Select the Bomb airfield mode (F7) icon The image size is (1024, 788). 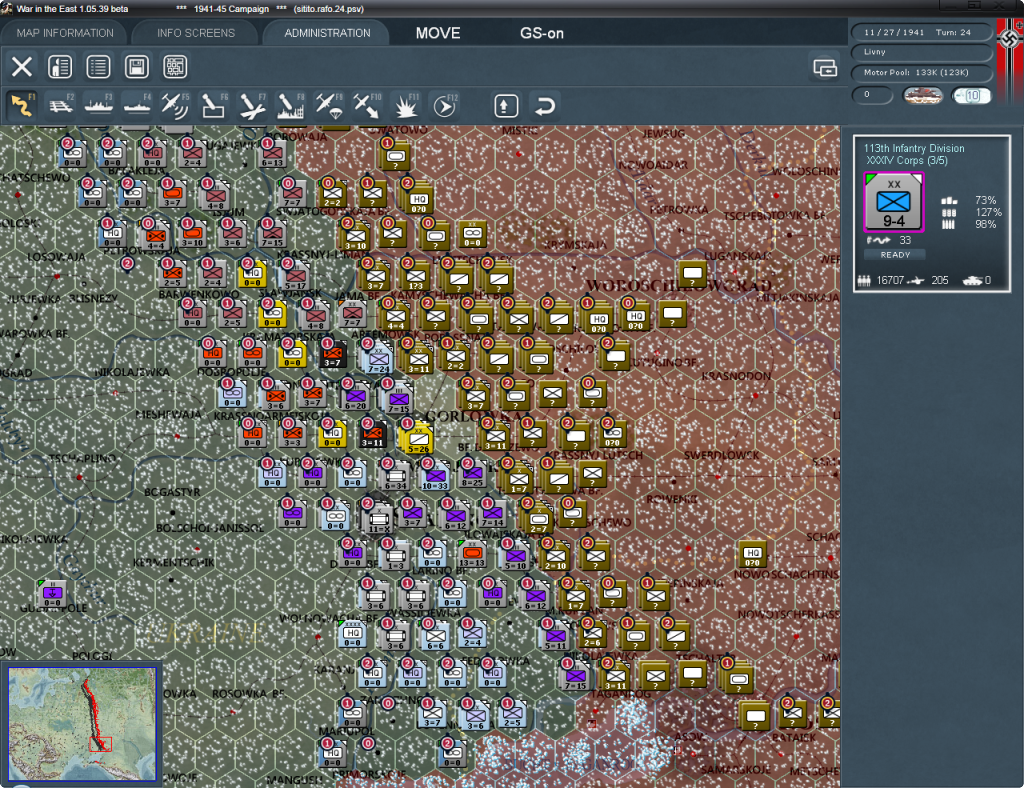[x=252, y=105]
